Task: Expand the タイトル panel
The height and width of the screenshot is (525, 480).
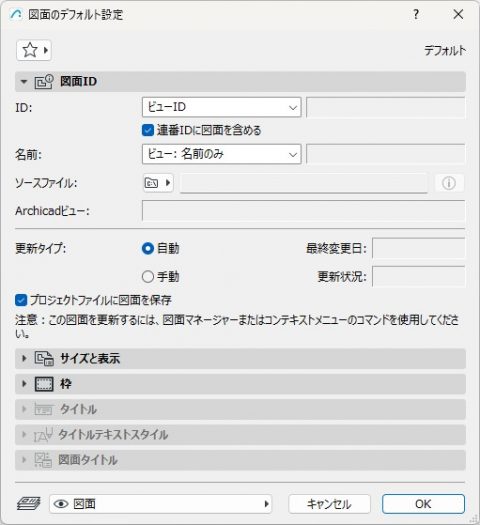Action: tap(240, 409)
